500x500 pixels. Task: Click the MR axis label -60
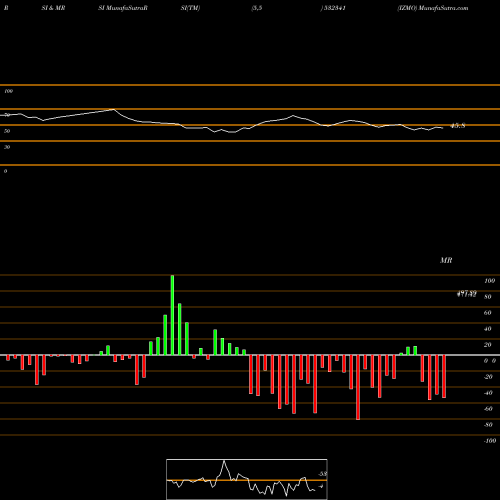(x=488, y=409)
